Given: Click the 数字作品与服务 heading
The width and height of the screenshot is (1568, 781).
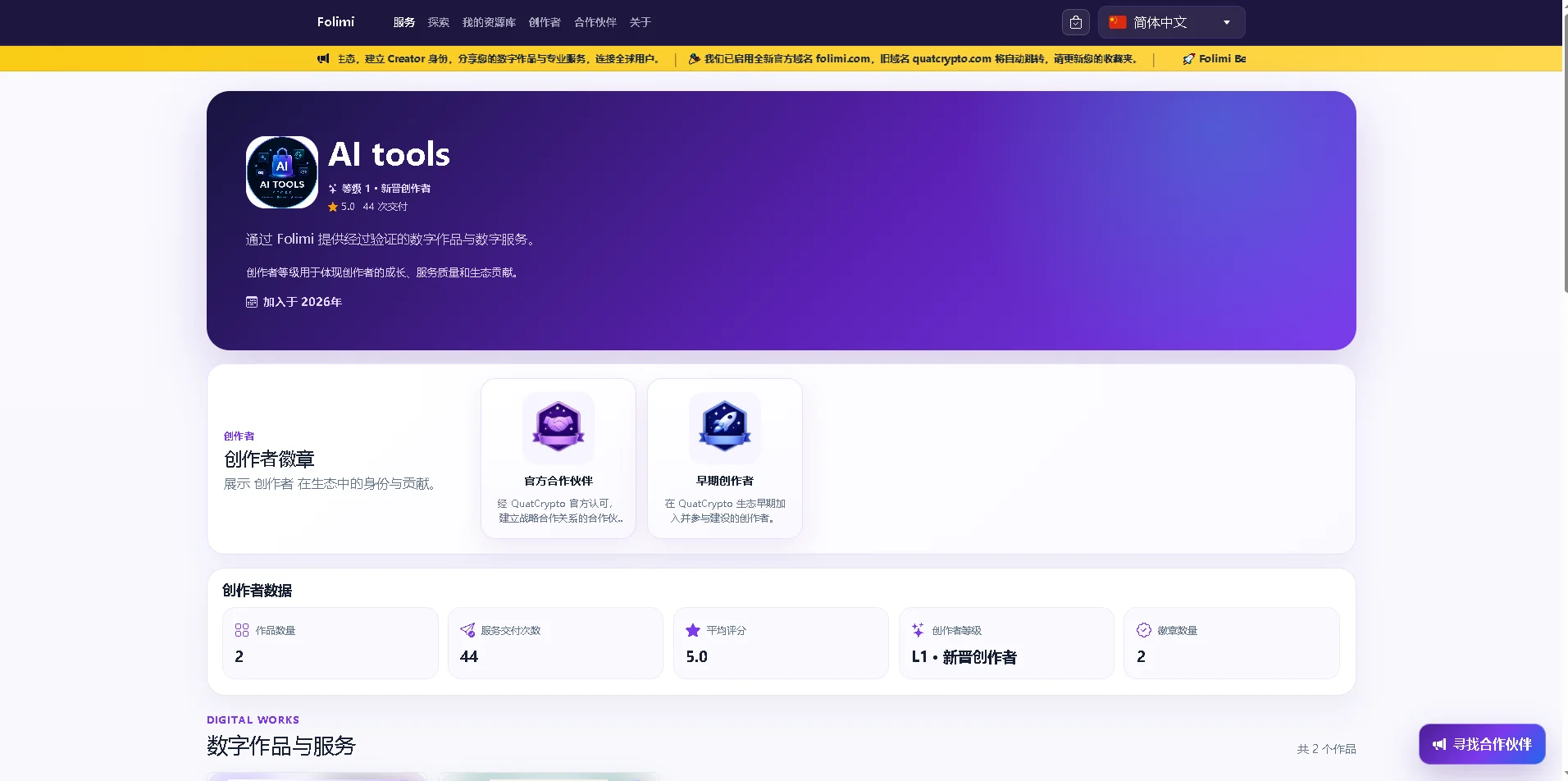Looking at the screenshot, I should (281, 746).
